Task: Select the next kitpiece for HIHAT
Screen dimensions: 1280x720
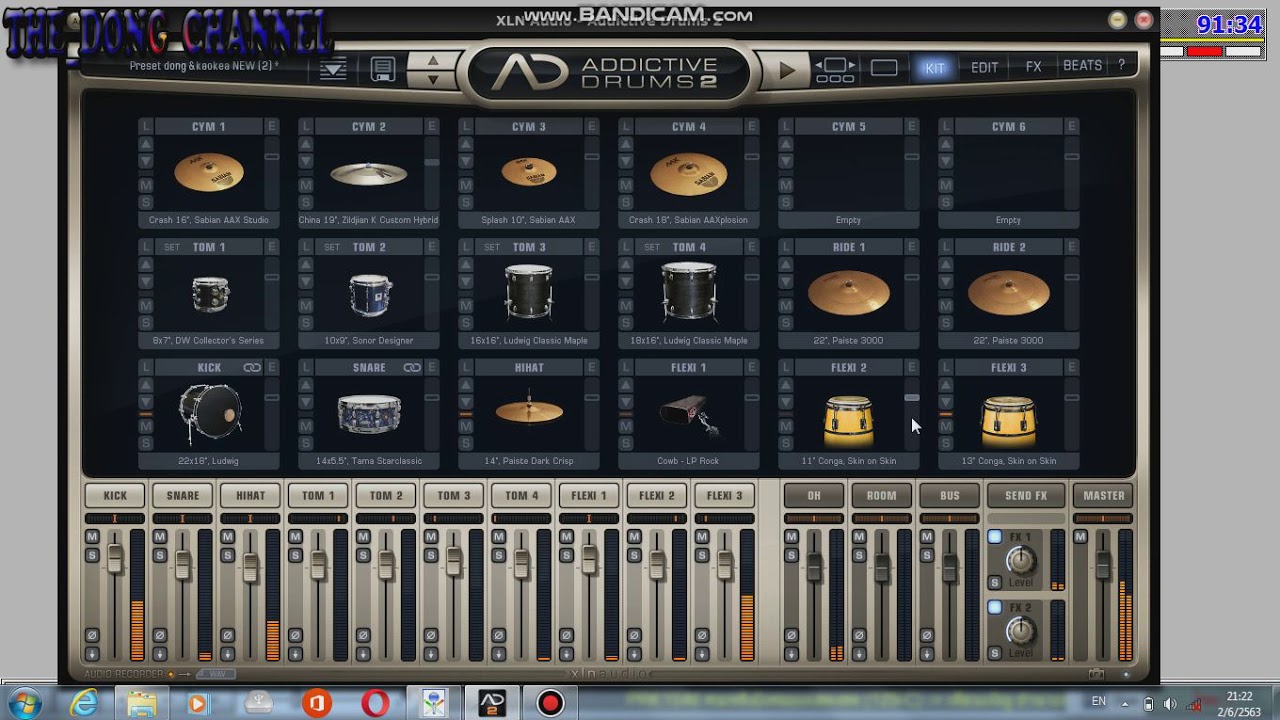Action: coord(466,401)
